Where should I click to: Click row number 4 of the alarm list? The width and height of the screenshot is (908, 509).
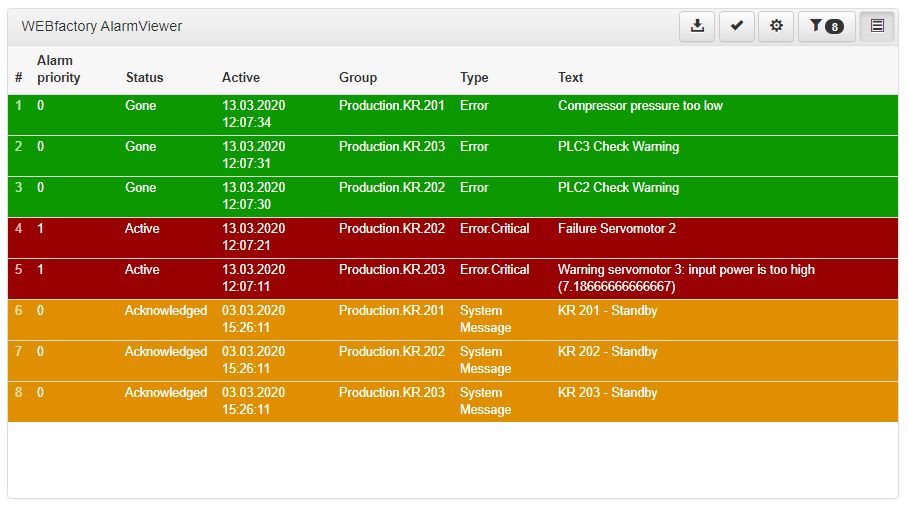pos(19,228)
